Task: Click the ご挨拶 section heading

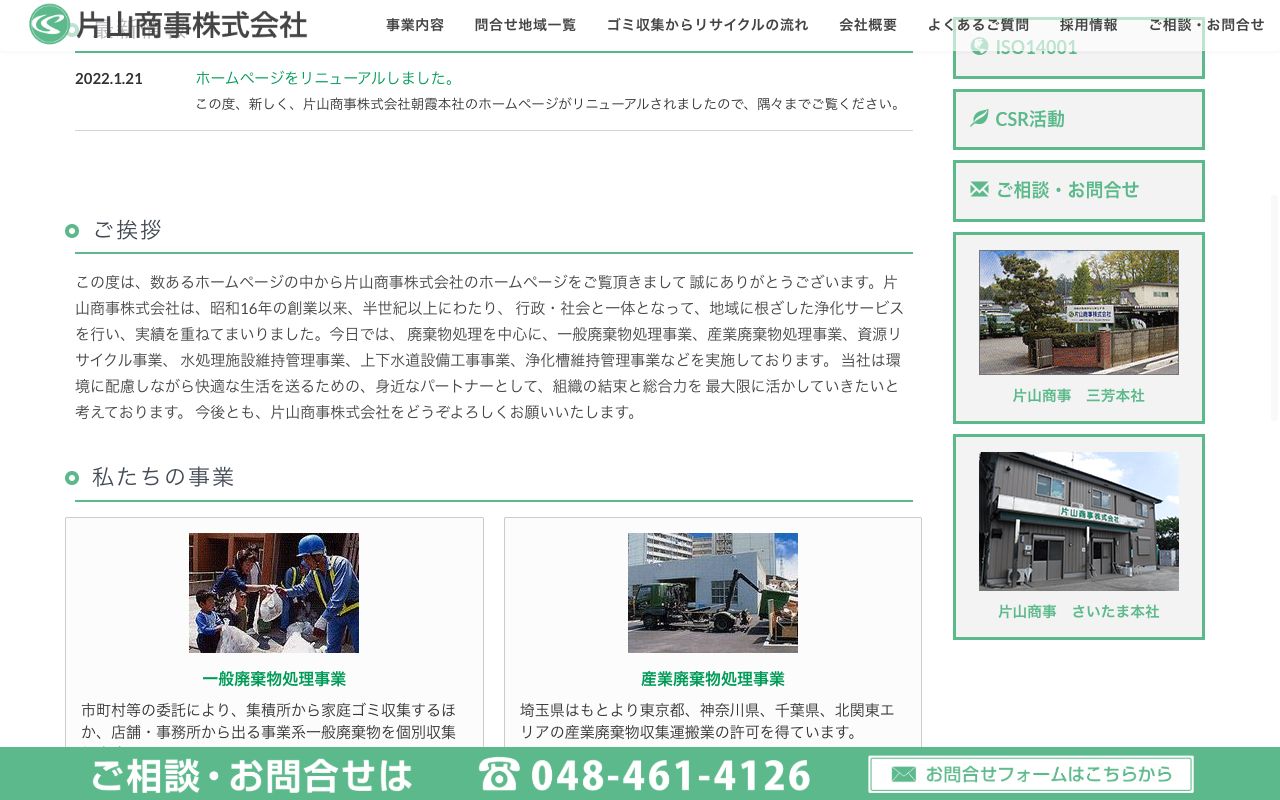Action: (x=127, y=230)
